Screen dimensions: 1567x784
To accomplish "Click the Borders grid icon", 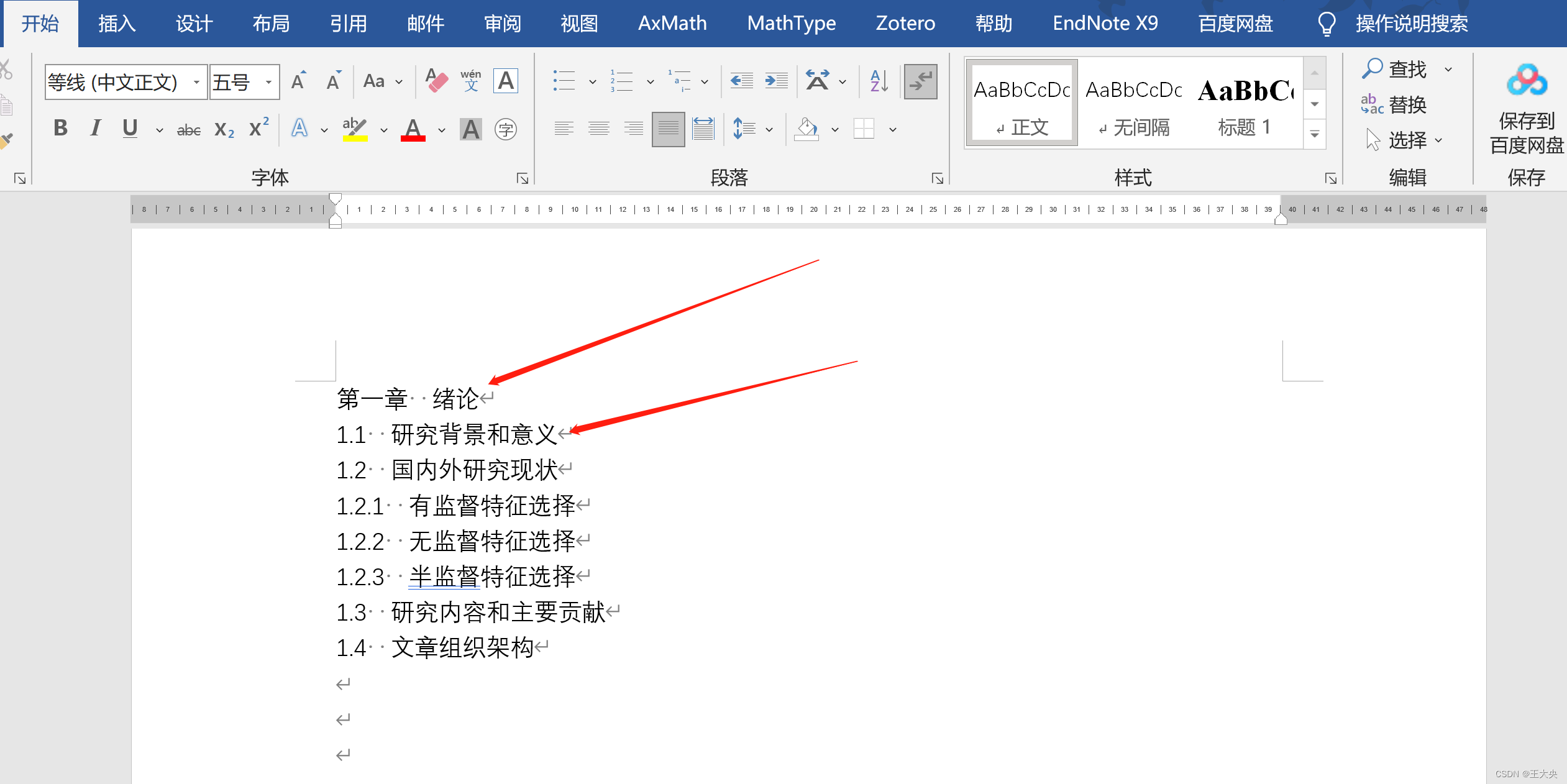I will pyautogui.click(x=864, y=129).
